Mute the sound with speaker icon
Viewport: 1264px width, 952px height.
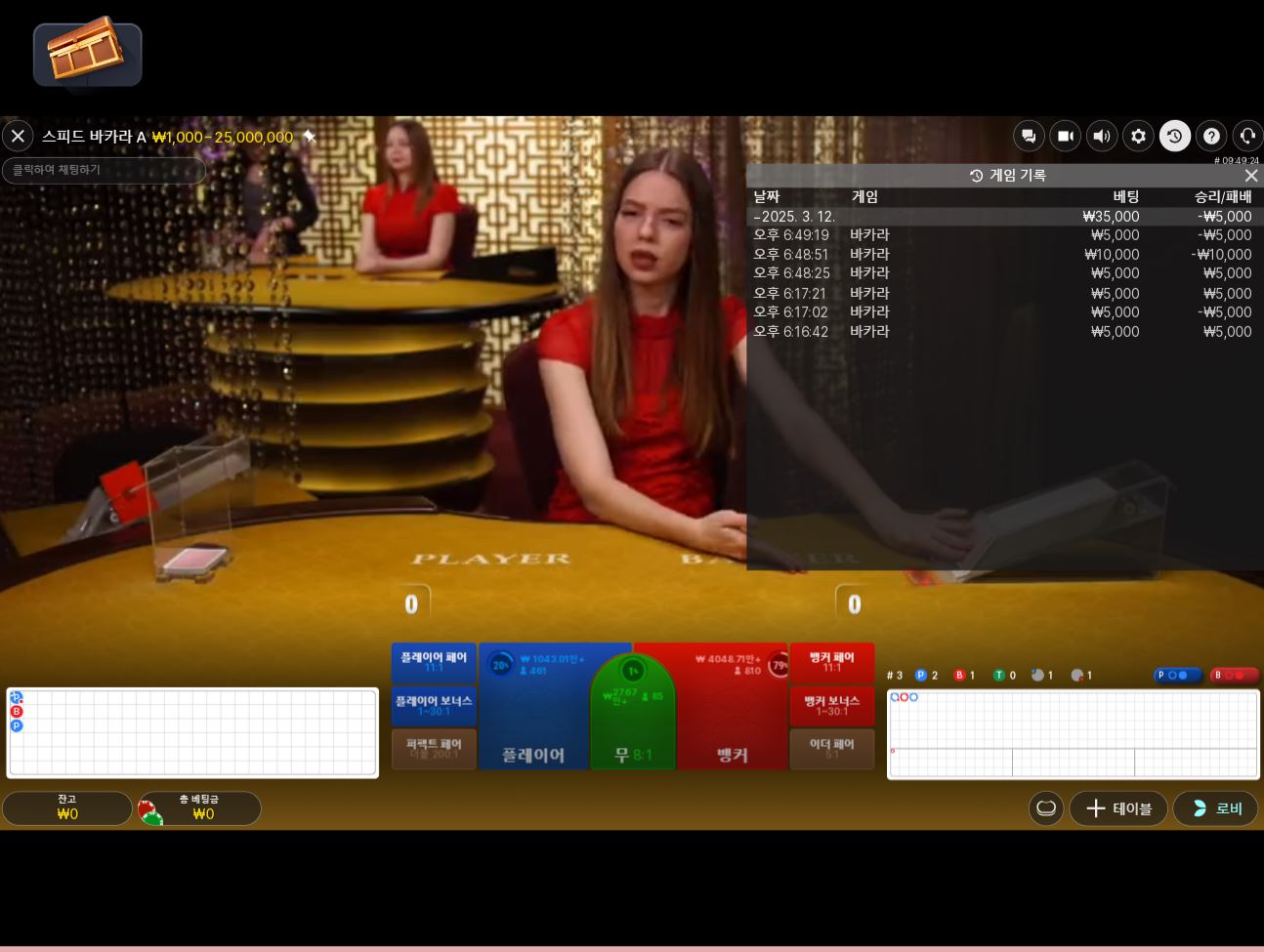point(1102,137)
